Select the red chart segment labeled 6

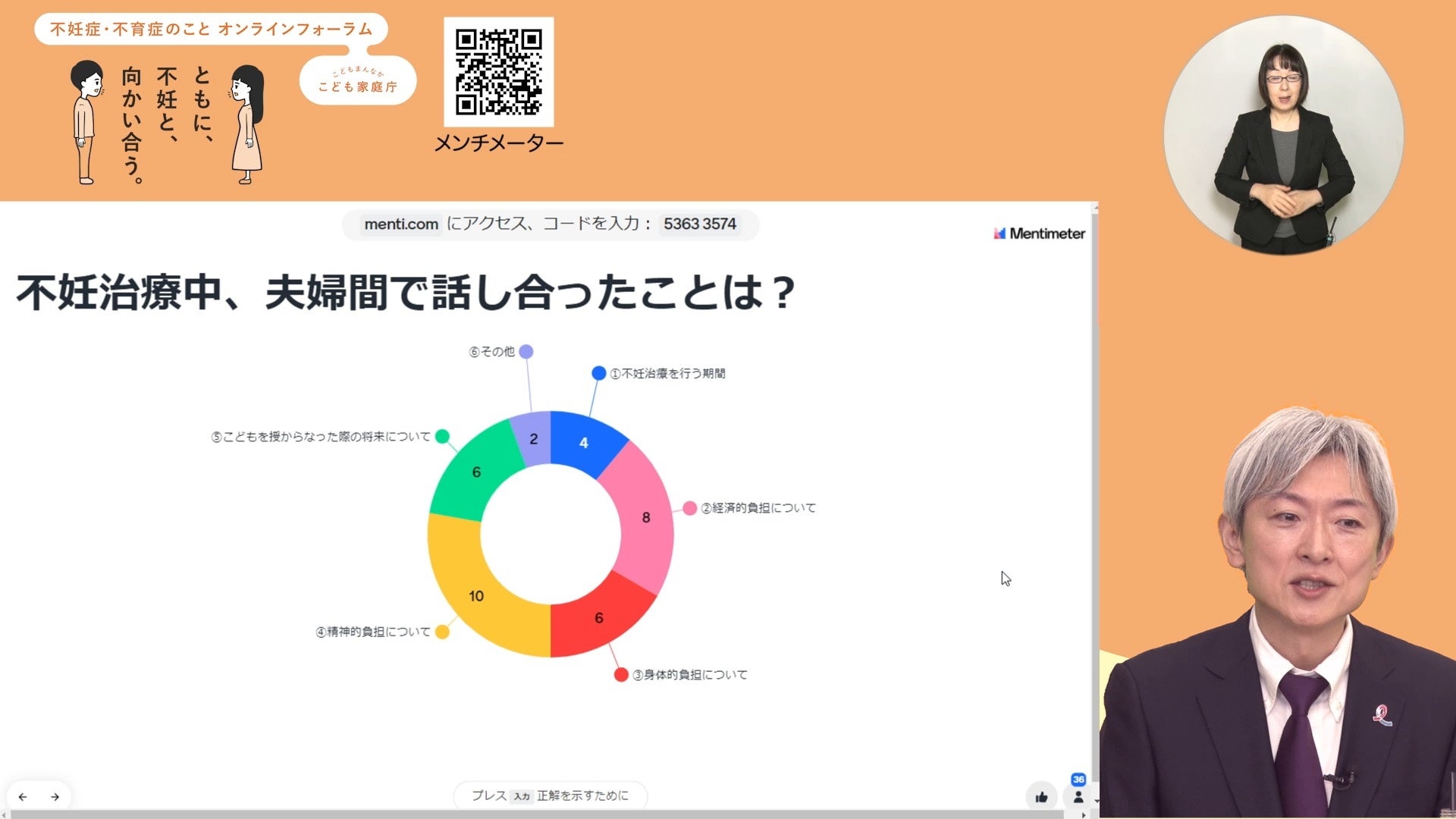[x=598, y=618]
